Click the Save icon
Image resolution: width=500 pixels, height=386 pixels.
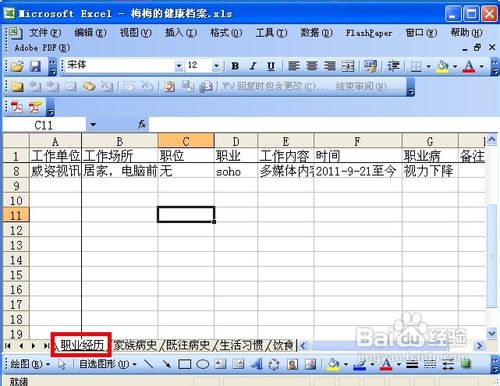[x=35, y=66]
